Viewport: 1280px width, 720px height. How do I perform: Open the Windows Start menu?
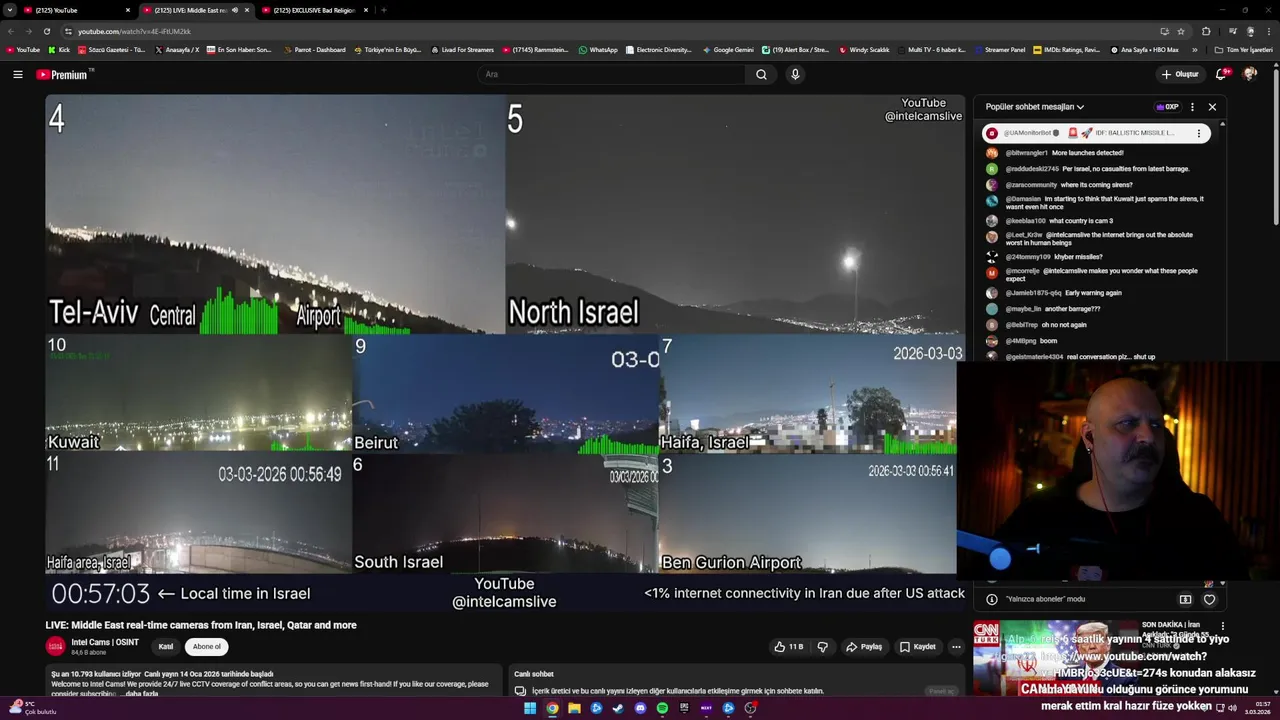[x=530, y=708]
